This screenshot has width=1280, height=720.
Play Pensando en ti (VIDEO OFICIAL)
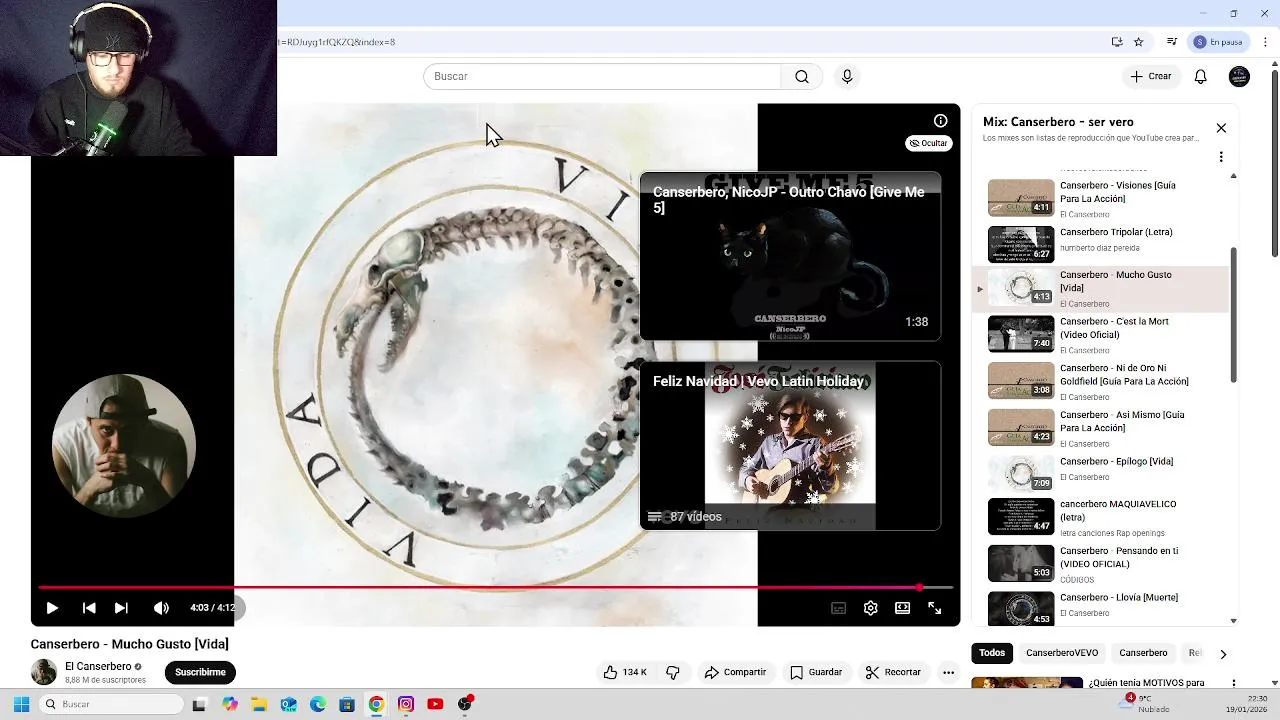1101,563
